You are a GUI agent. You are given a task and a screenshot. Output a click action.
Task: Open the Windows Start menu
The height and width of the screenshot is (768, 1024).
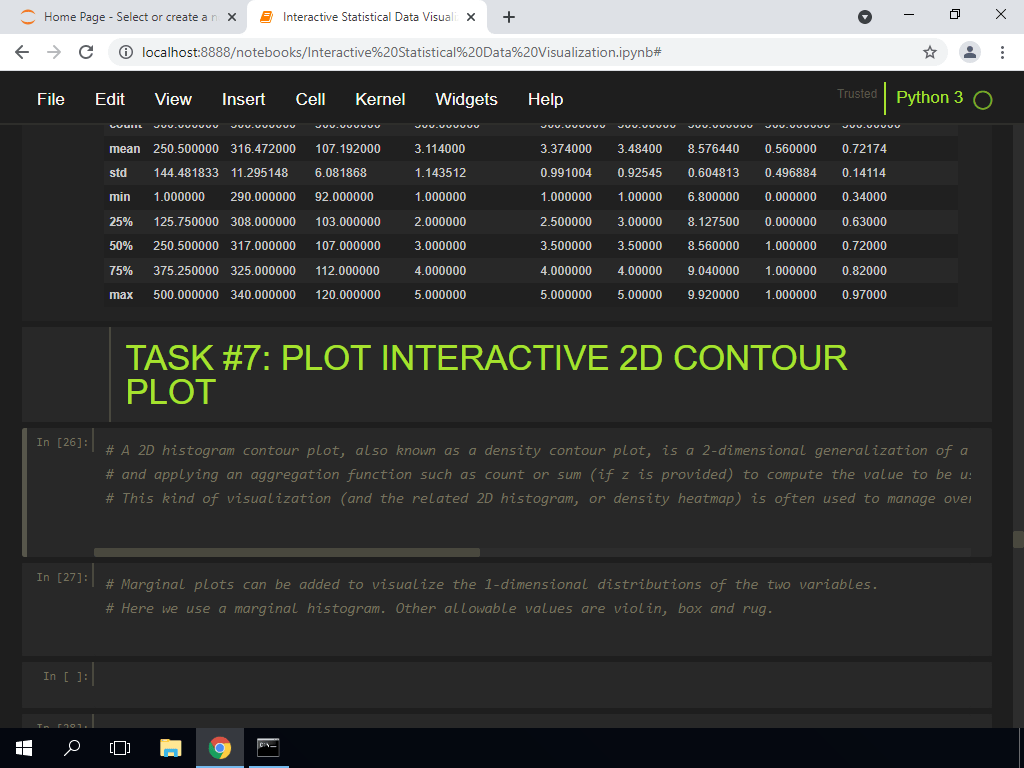tap(24, 748)
